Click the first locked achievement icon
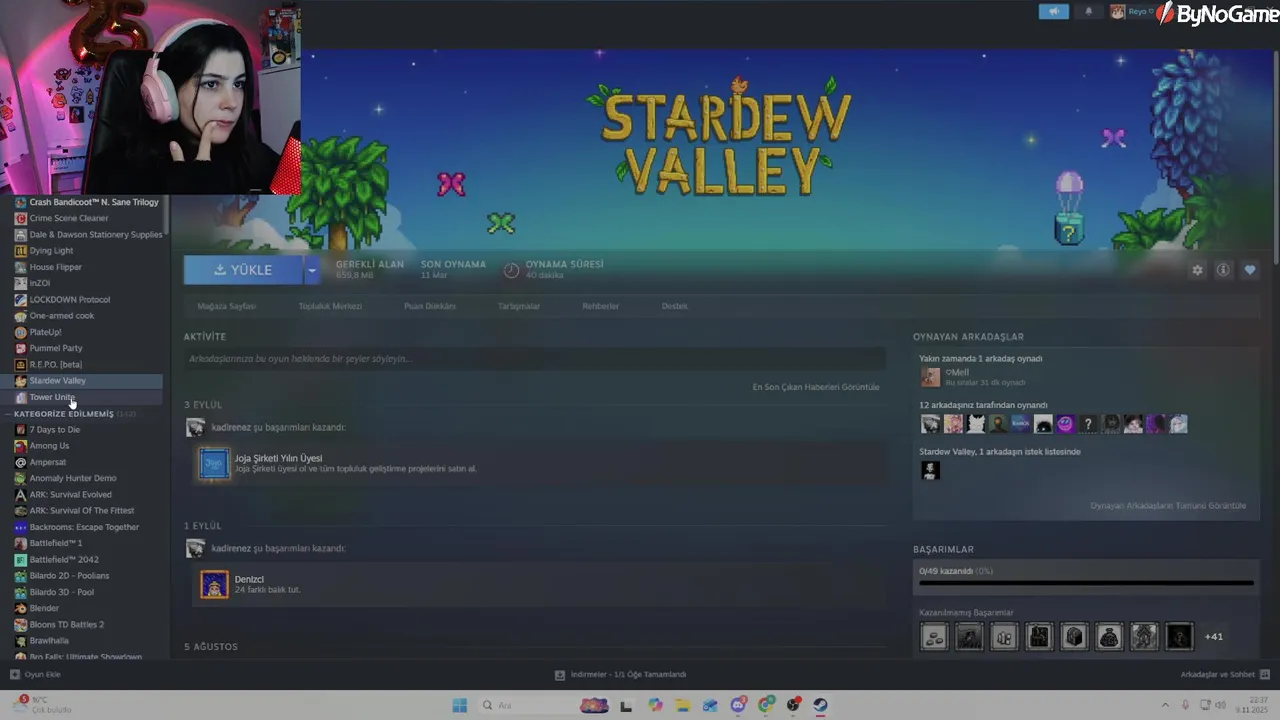 pos(934,636)
